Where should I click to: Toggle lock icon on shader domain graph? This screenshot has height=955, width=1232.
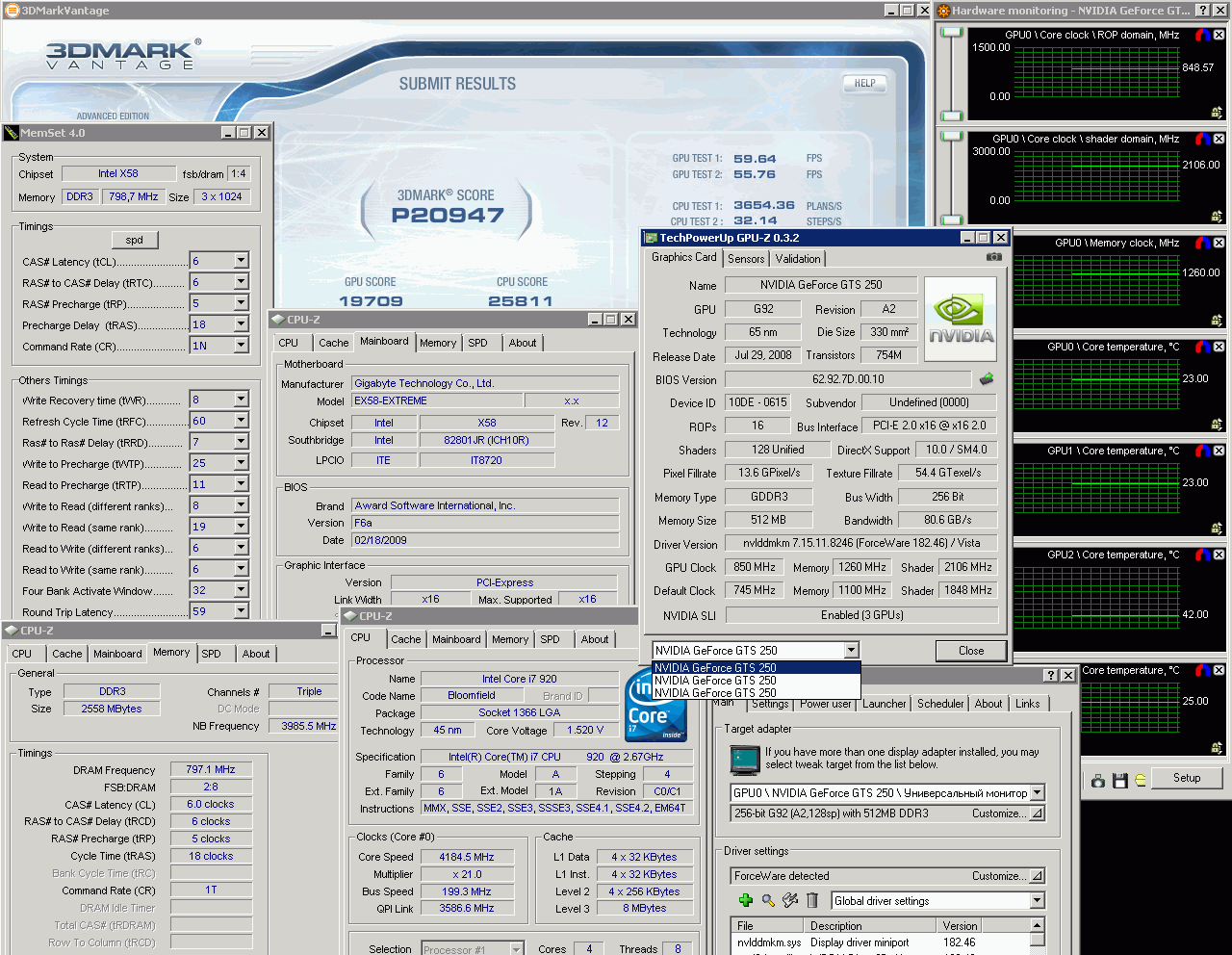click(1217, 217)
